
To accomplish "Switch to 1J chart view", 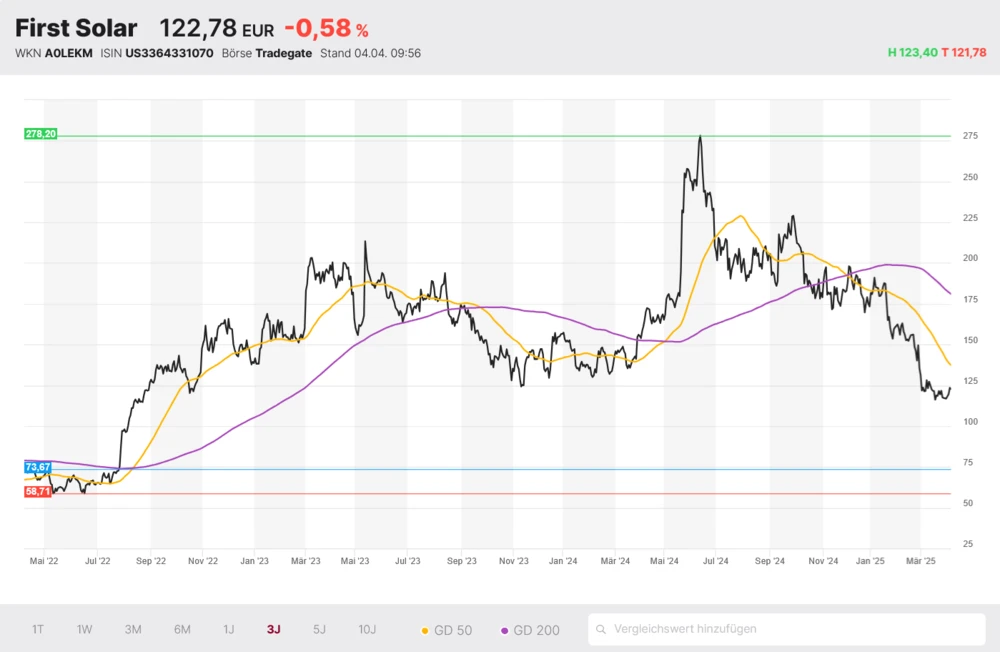I will coord(229,630).
